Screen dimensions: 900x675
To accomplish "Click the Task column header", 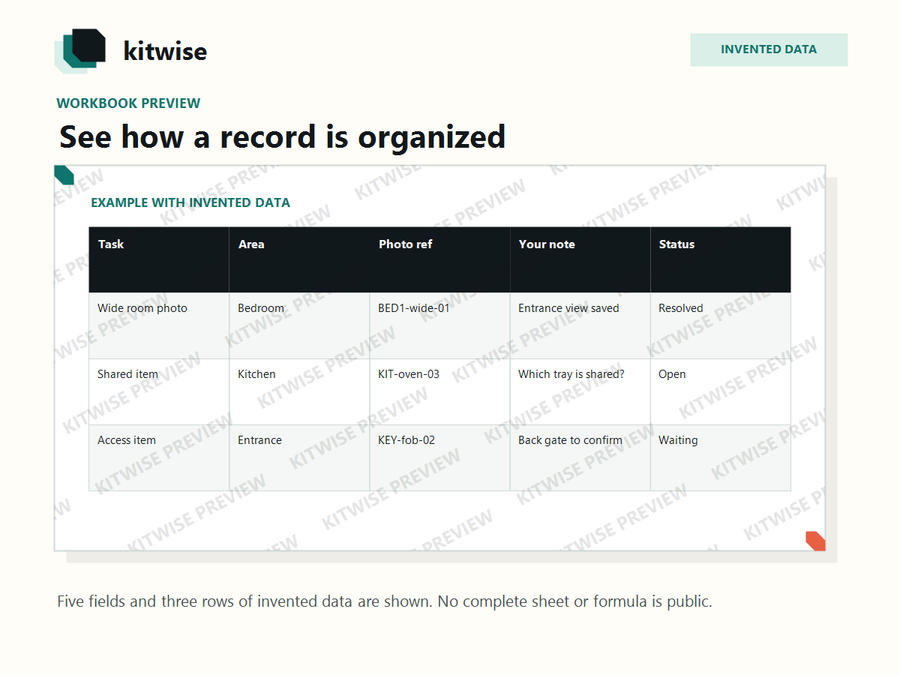I will point(159,259).
